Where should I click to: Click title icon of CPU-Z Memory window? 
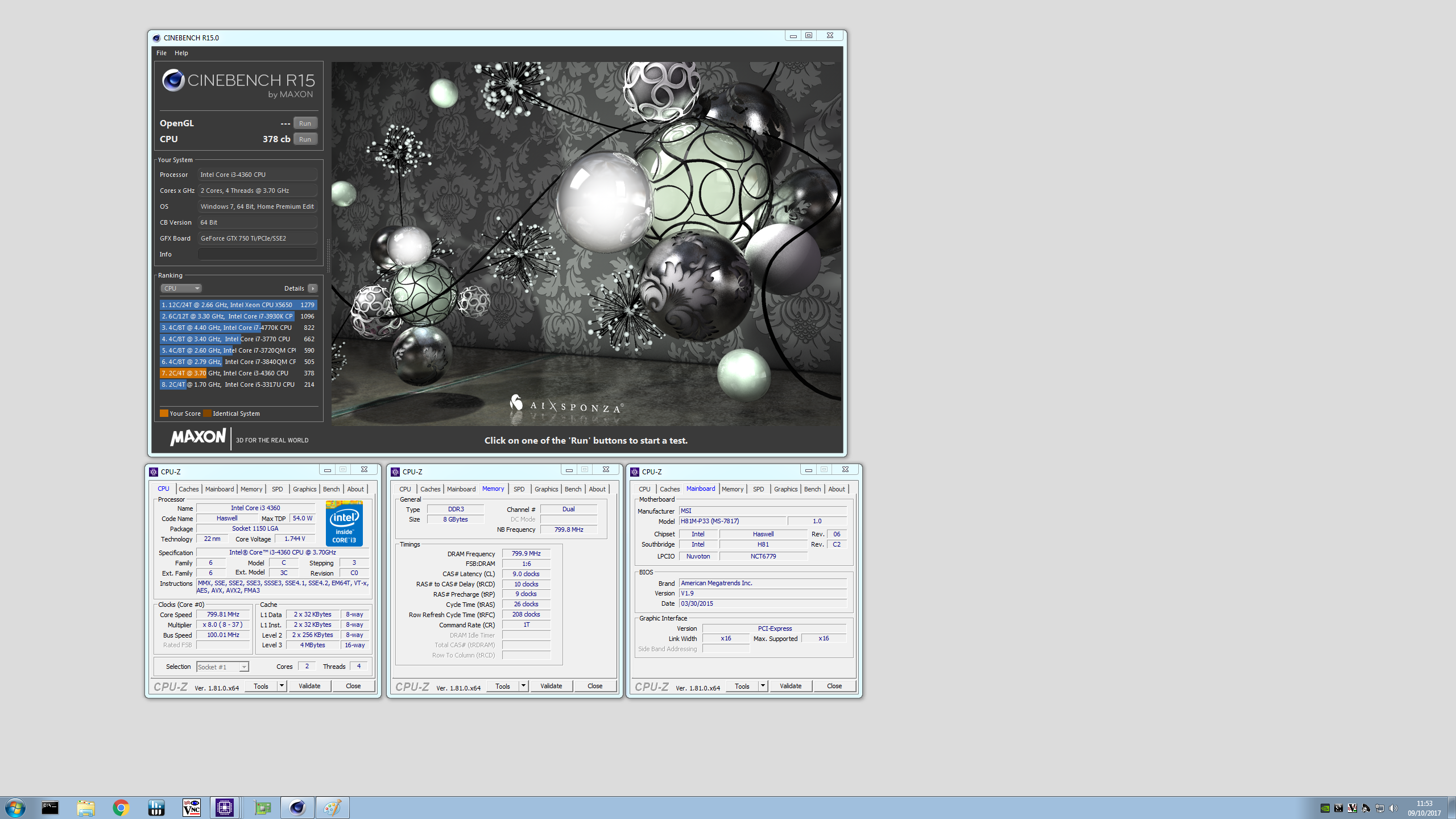[395, 472]
